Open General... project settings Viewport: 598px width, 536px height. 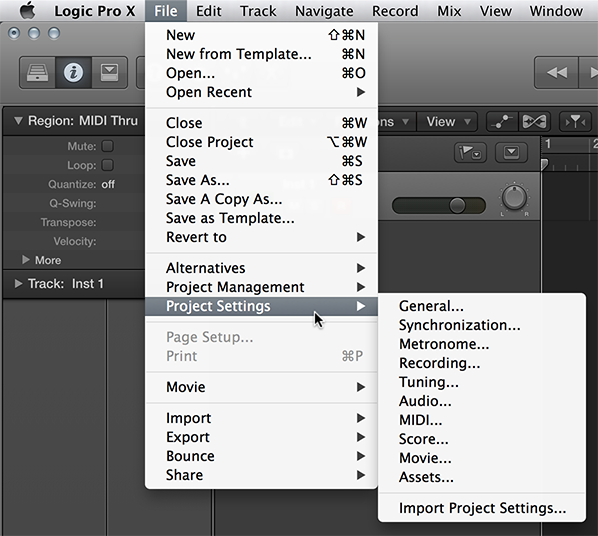(x=482, y=306)
